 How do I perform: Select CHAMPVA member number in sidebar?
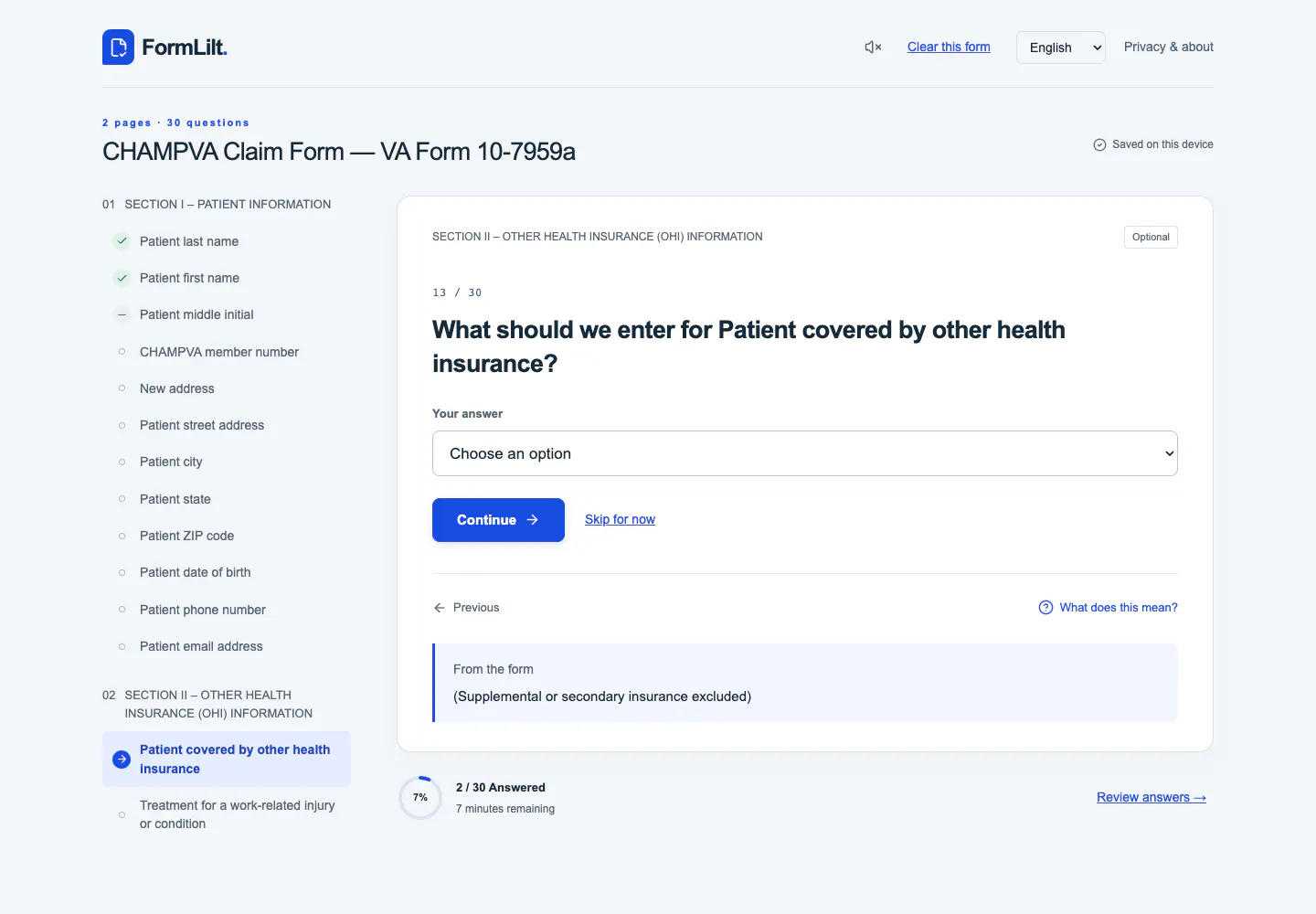click(219, 352)
